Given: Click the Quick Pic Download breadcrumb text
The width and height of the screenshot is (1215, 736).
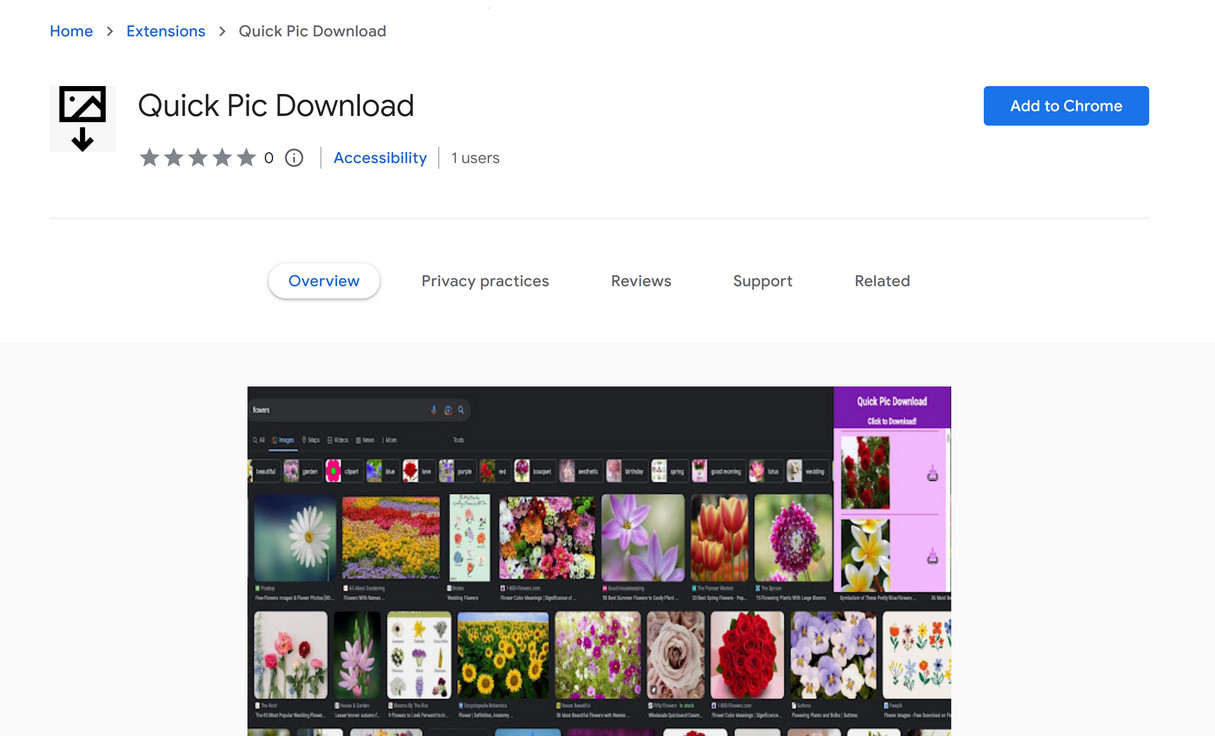Looking at the screenshot, I should pyautogui.click(x=312, y=31).
